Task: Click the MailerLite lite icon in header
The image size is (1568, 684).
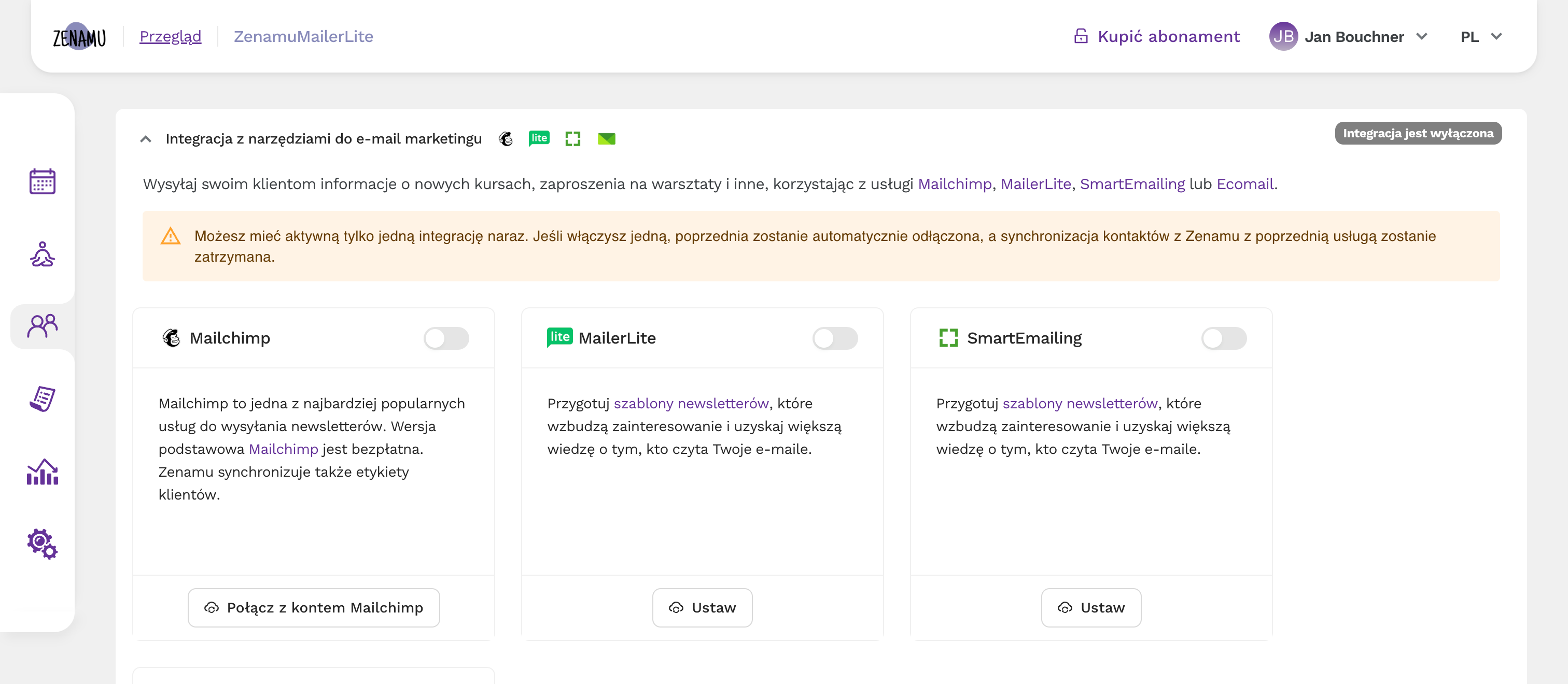Action: [539, 139]
